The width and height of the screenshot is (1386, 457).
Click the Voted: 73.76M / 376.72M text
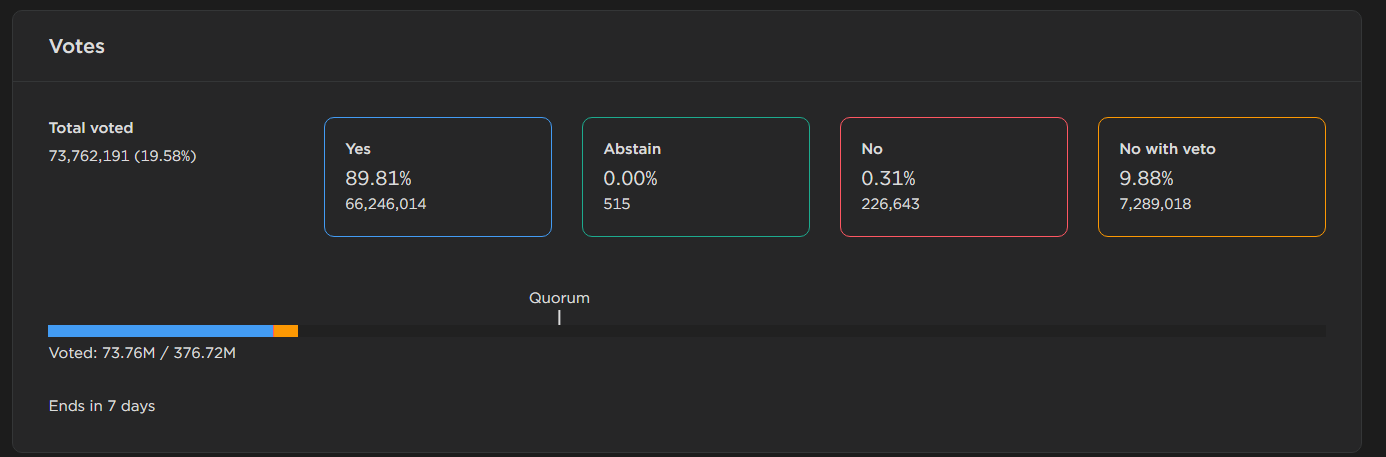coord(142,353)
